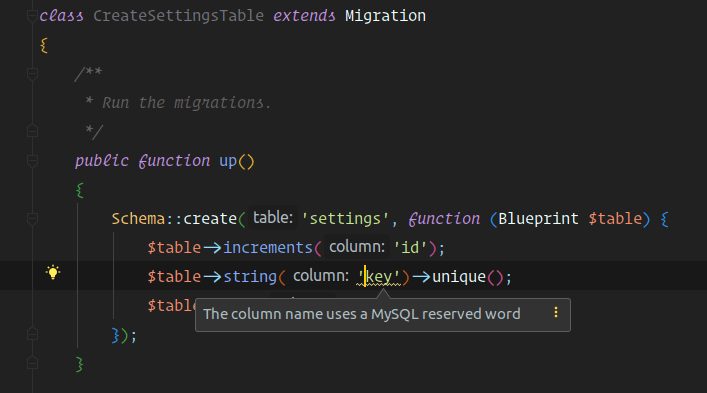
Task: Click the 'id' column string
Action: pos(410,248)
